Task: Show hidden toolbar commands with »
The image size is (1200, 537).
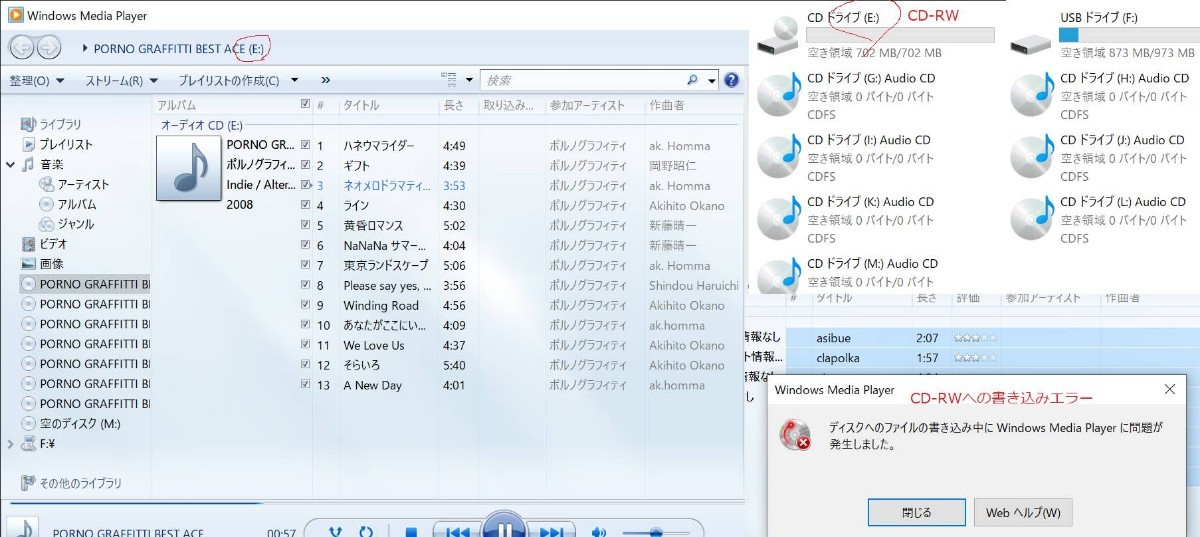Action: coord(325,80)
